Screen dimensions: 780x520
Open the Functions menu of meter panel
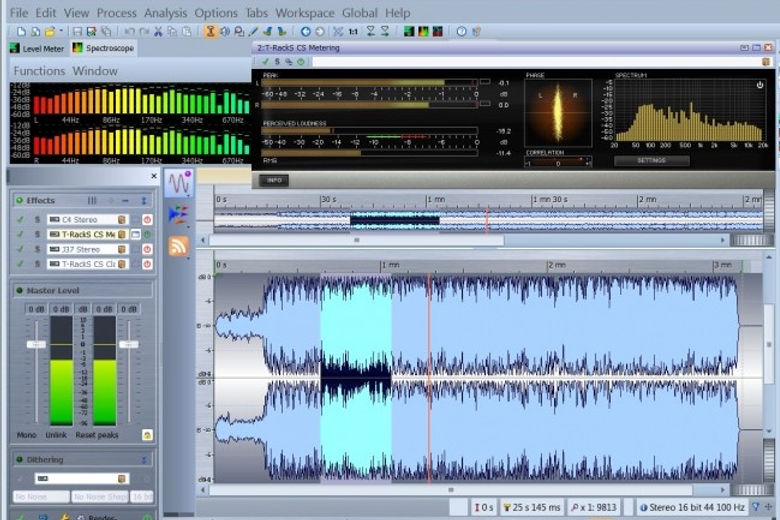coord(39,71)
